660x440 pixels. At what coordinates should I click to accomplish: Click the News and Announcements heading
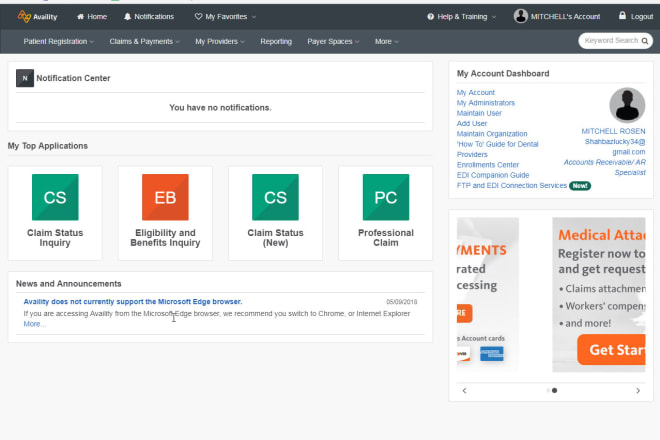pyautogui.click(x=69, y=283)
